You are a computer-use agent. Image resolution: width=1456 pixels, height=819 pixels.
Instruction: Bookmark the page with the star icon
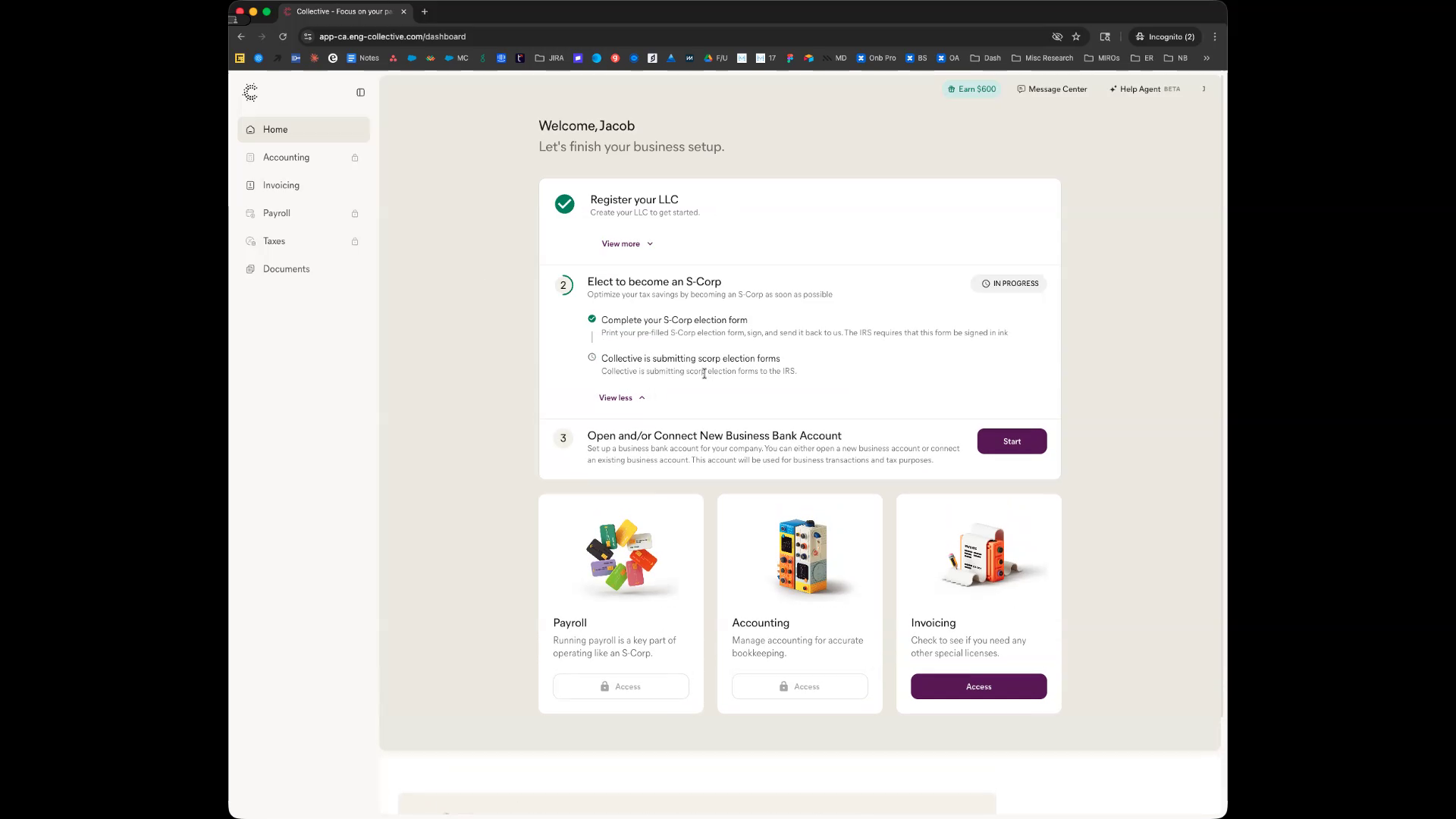(x=1076, y=36)
